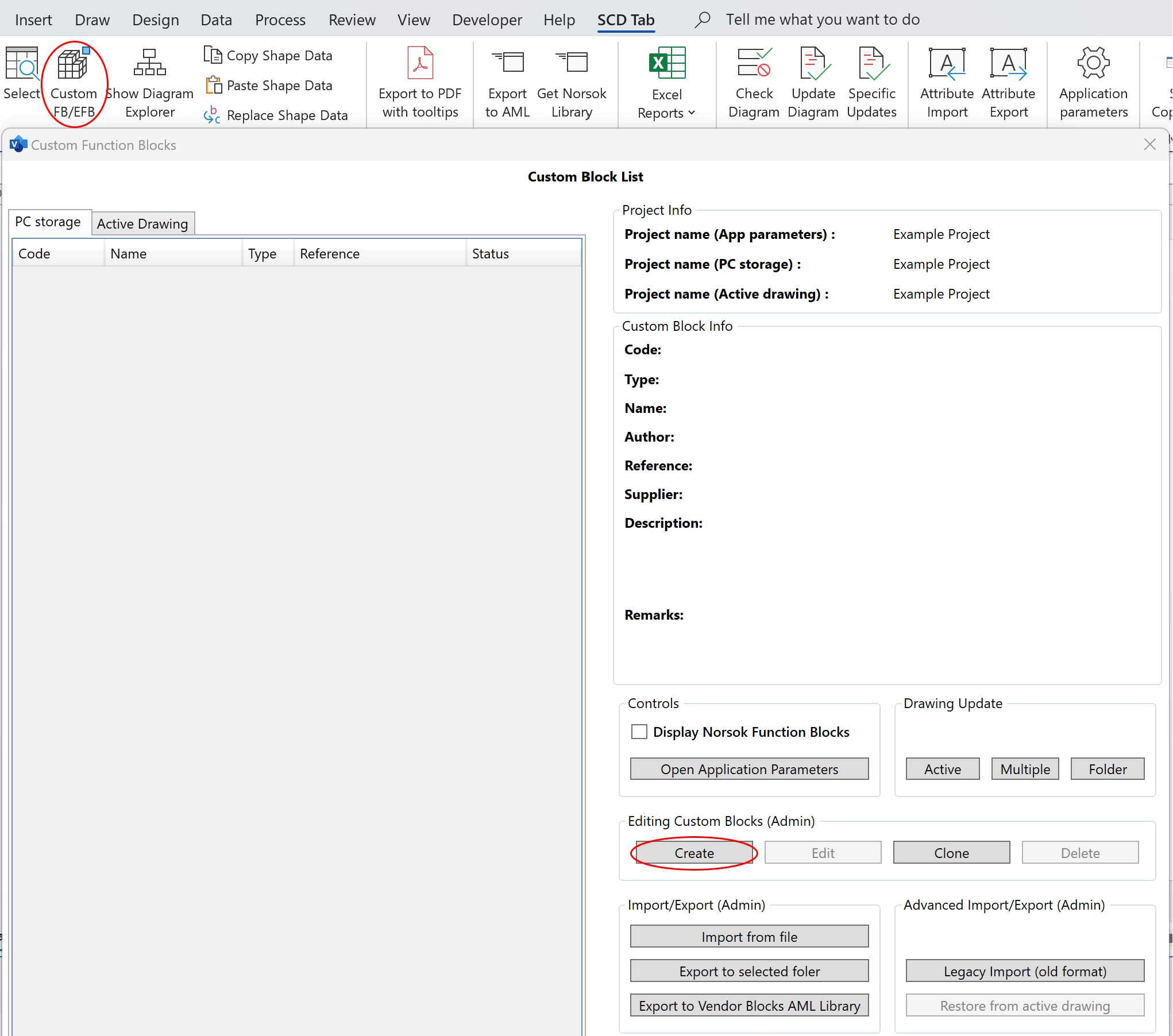Screen dimensions: 1173x1036
Task: Sort list by the Status column header
Action: [x=524, y=253]
